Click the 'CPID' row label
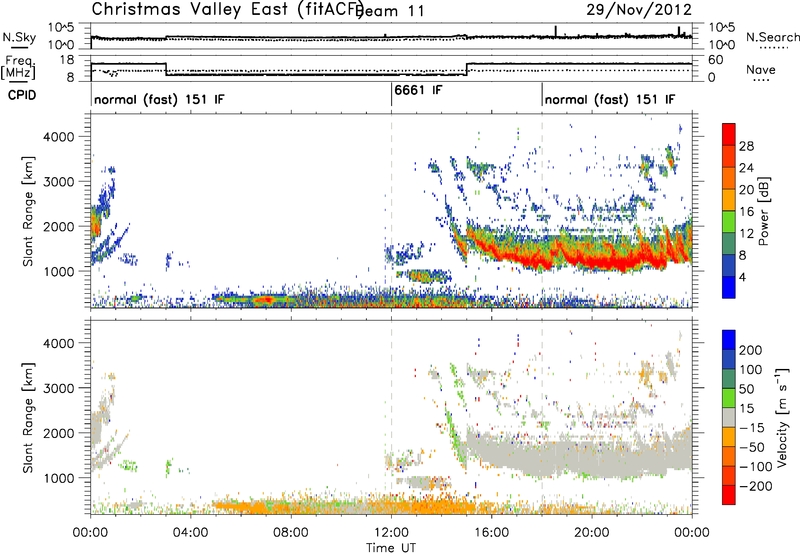The image size is (800, 554). point(22,95)
